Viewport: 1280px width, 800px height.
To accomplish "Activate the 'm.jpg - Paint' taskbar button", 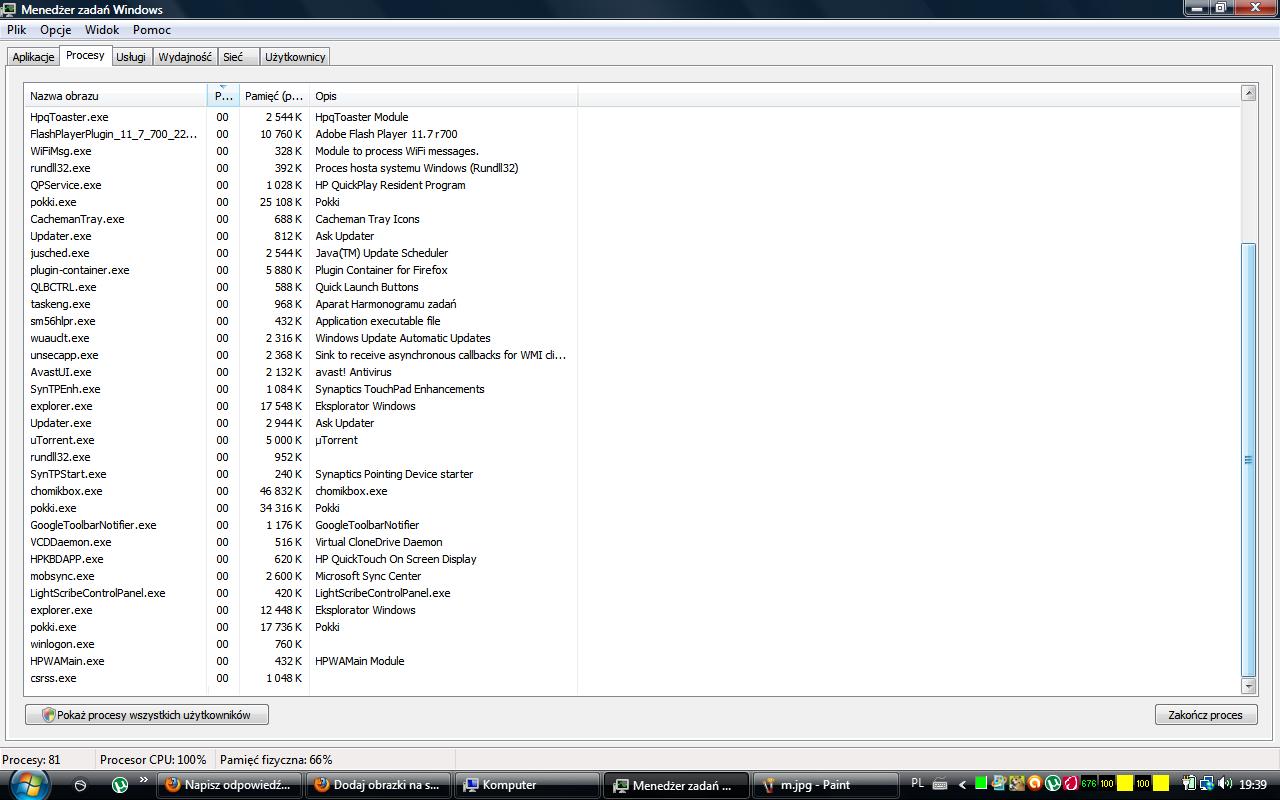I will 824,785.
